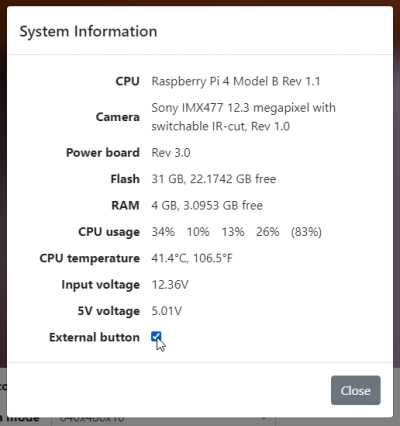This screenshot has height=426, width=400.
Task: Click the 26% CPU core usage value
Action: pos(268,232)
